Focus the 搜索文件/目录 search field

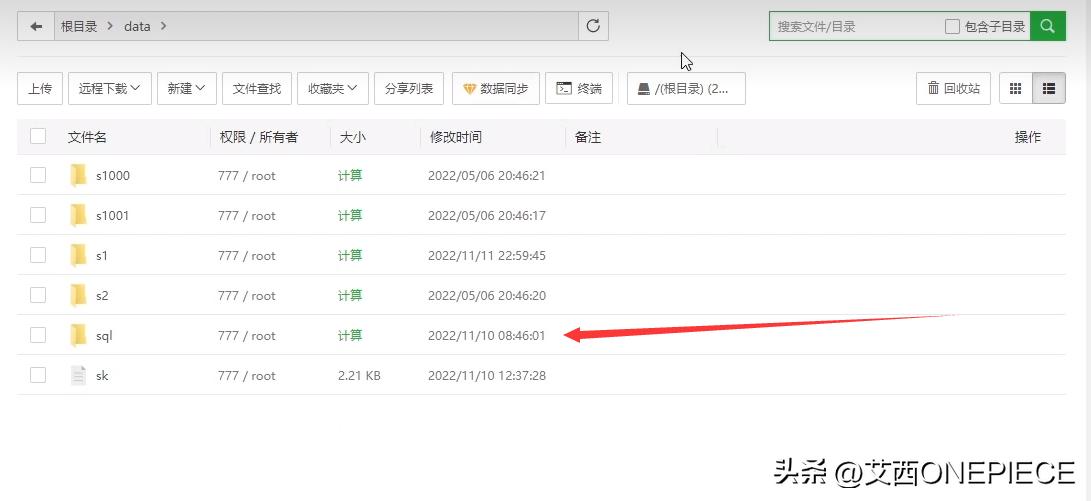point(856,26)
